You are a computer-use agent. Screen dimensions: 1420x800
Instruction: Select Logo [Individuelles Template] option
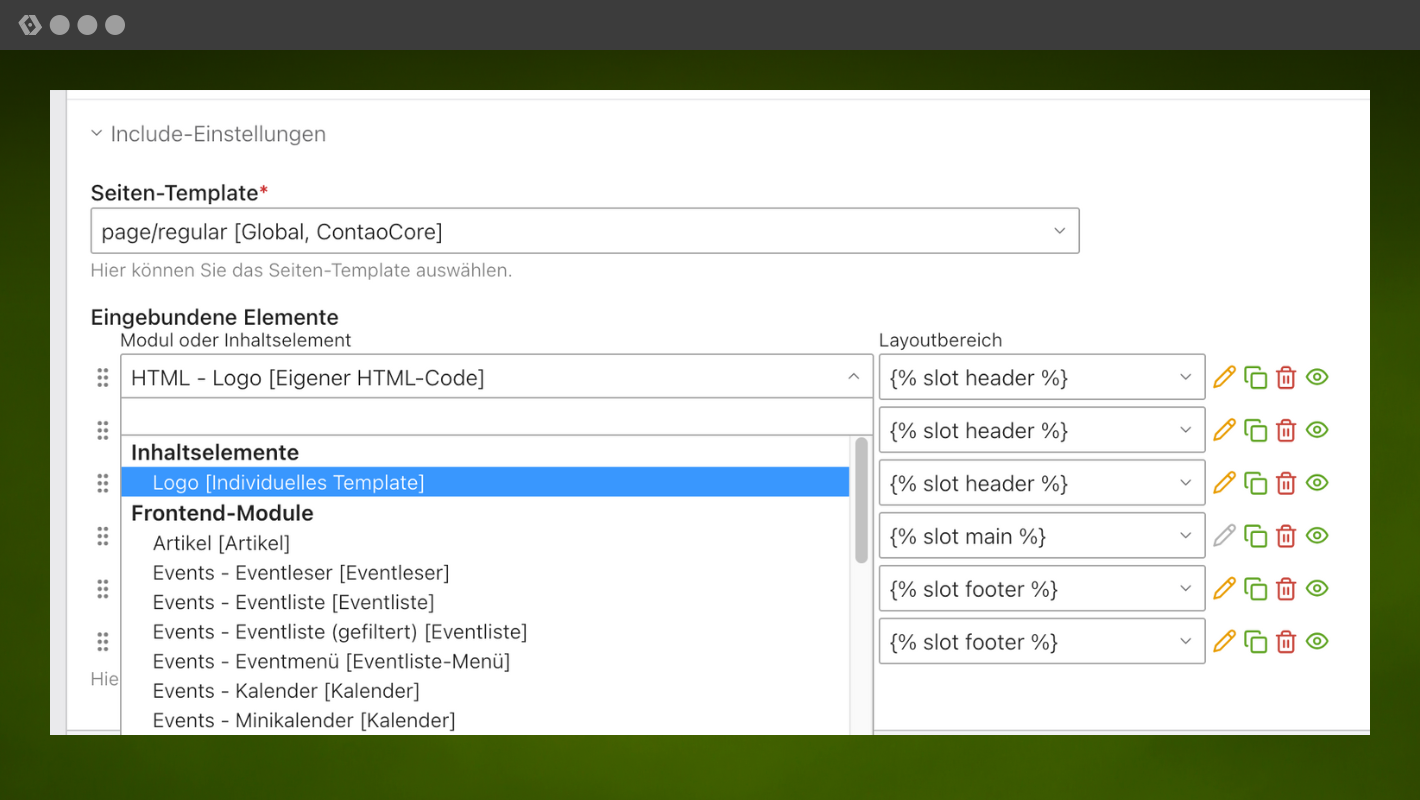pyautogui.click(x=288, y=483)
